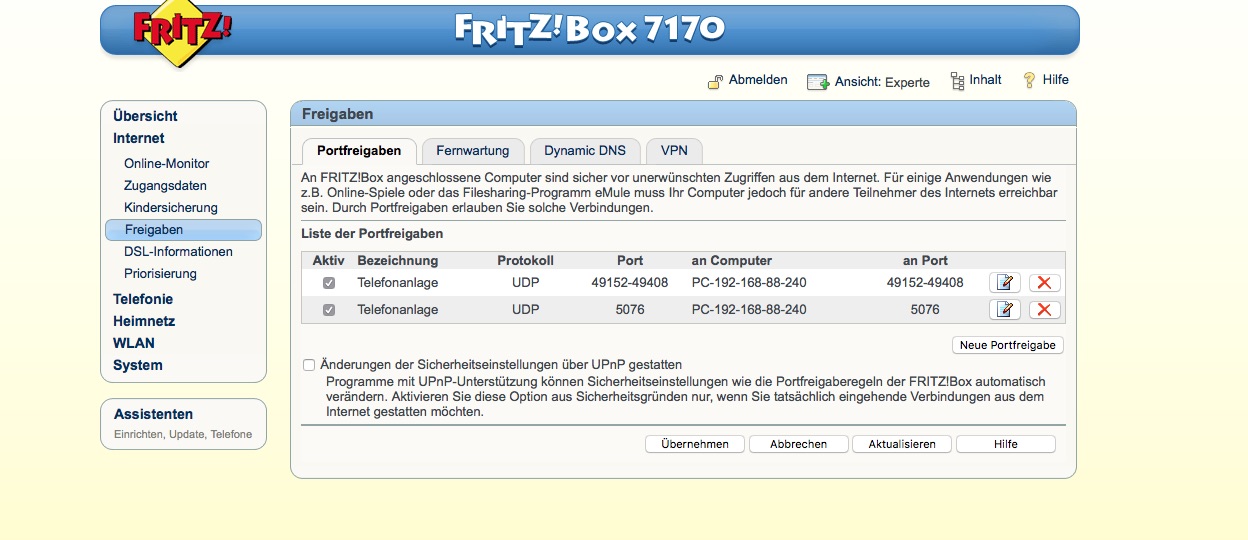Image resolution: width=1248 pixels, height=540 pixels.
Task: Edit the port 49152-49408 forwarding rule
Action: (1005, 283)
